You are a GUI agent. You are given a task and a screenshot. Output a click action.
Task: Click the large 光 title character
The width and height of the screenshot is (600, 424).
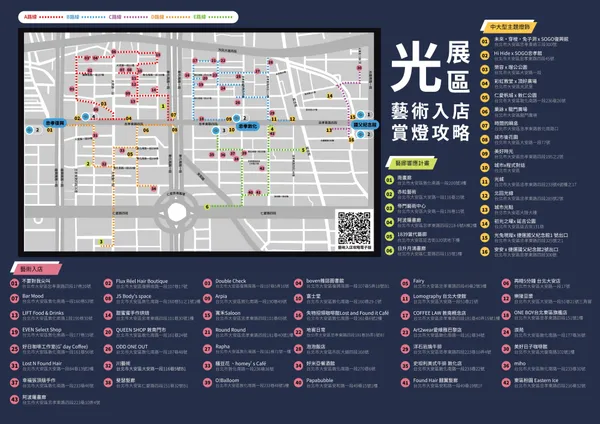(417, 67)
